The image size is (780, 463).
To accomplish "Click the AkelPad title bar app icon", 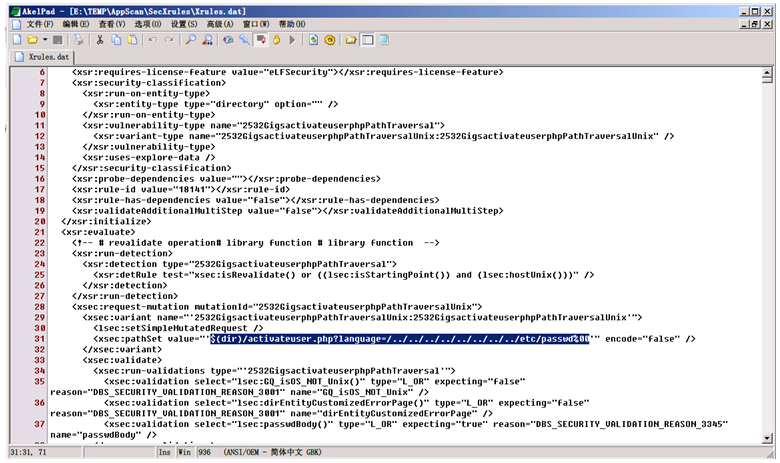I will (x=16, y=11).
